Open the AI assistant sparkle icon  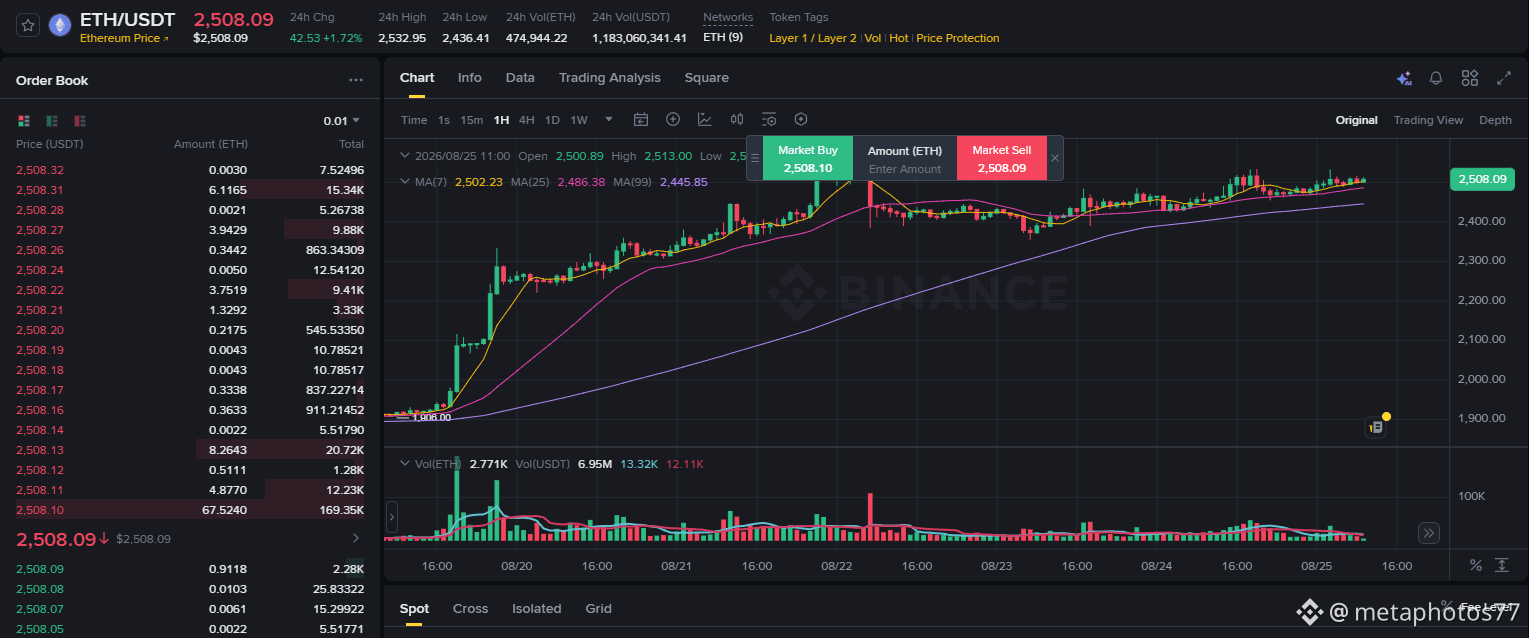[x=1404, y=78]
